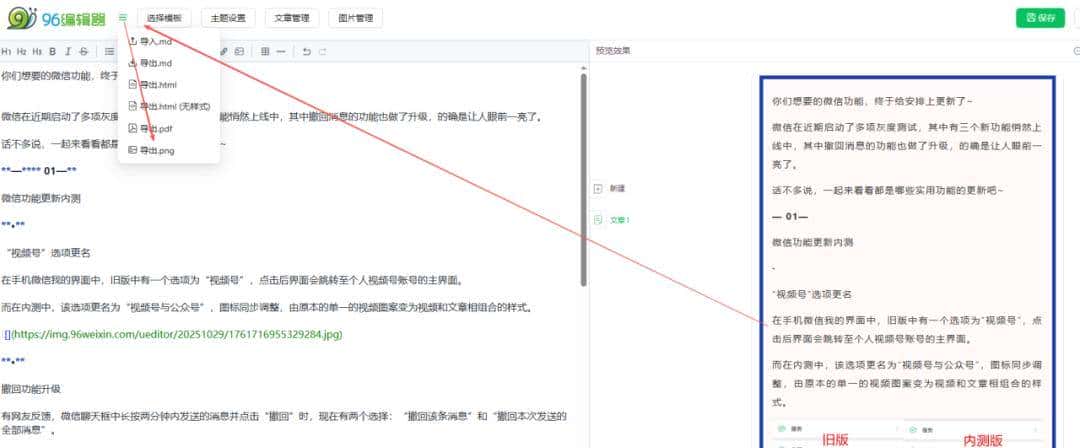Viewport: 1080px width, 448px height.
Task: Toggle strikethrough formatting
Action: 83,52
